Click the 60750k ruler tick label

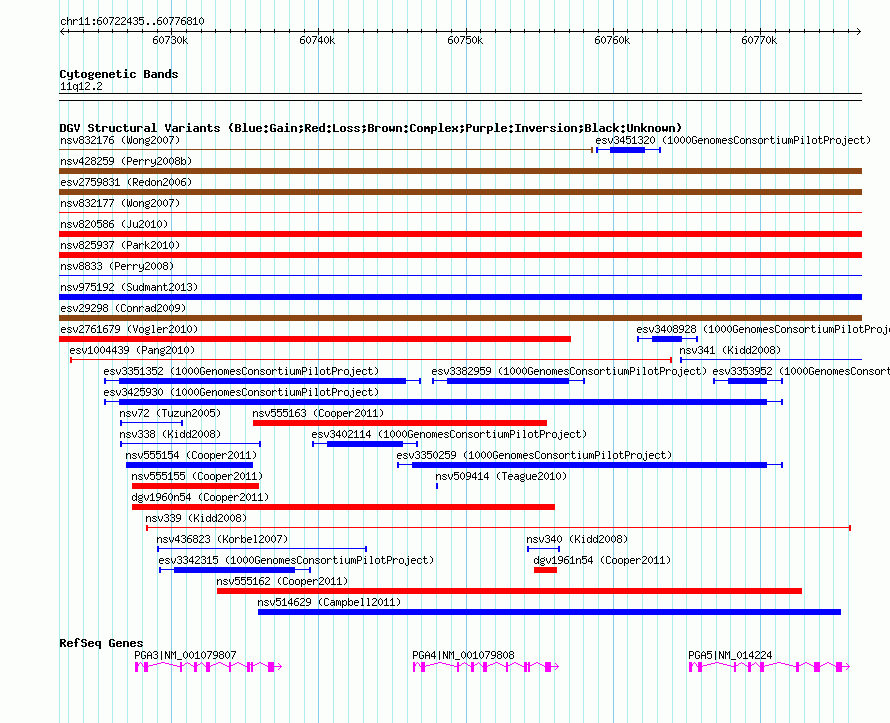tap(465, 40)
